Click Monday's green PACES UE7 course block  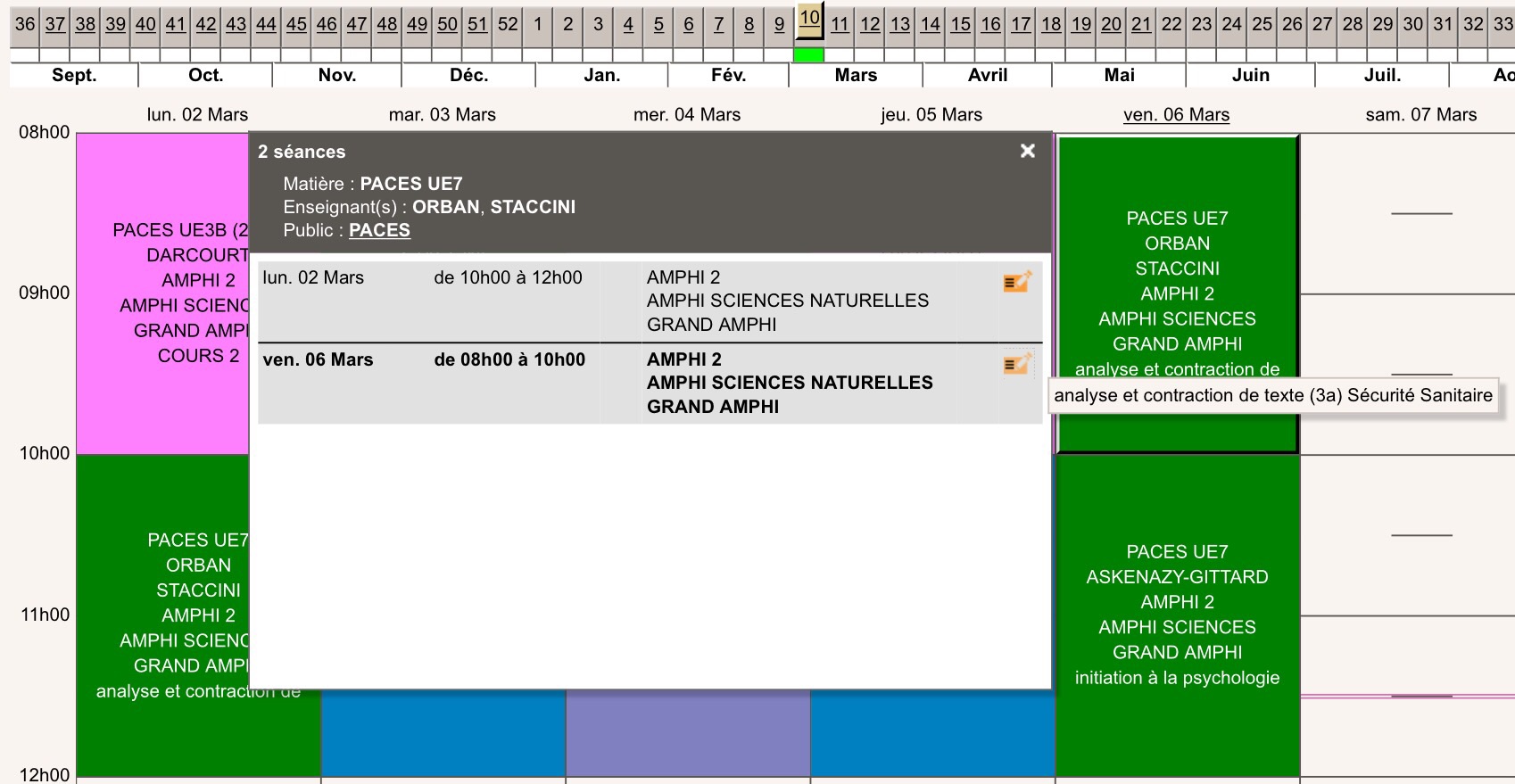(162, 614)
